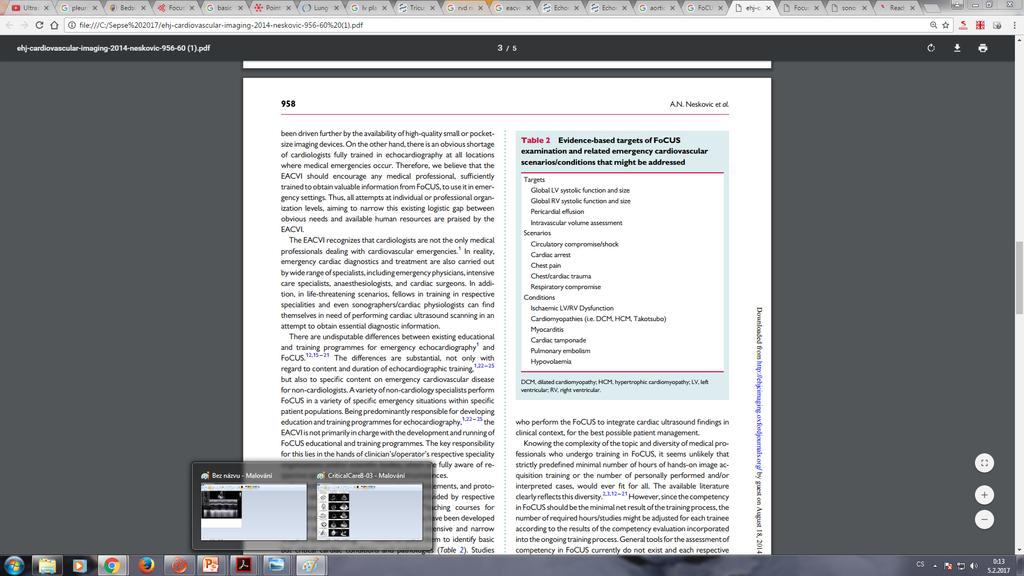Image resolution: width=1024 pixels, height=576 pixels.
Task: Print the PDF document
Action: (x=982, y=48)
